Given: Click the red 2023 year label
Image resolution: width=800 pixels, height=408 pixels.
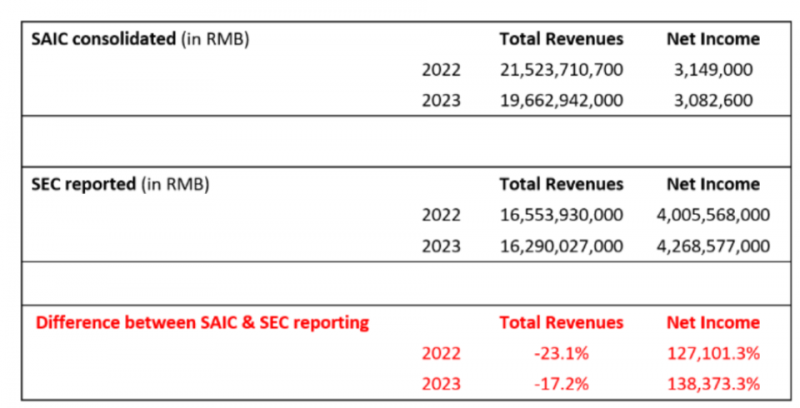Looking at the screenshot, I should 441,383.
